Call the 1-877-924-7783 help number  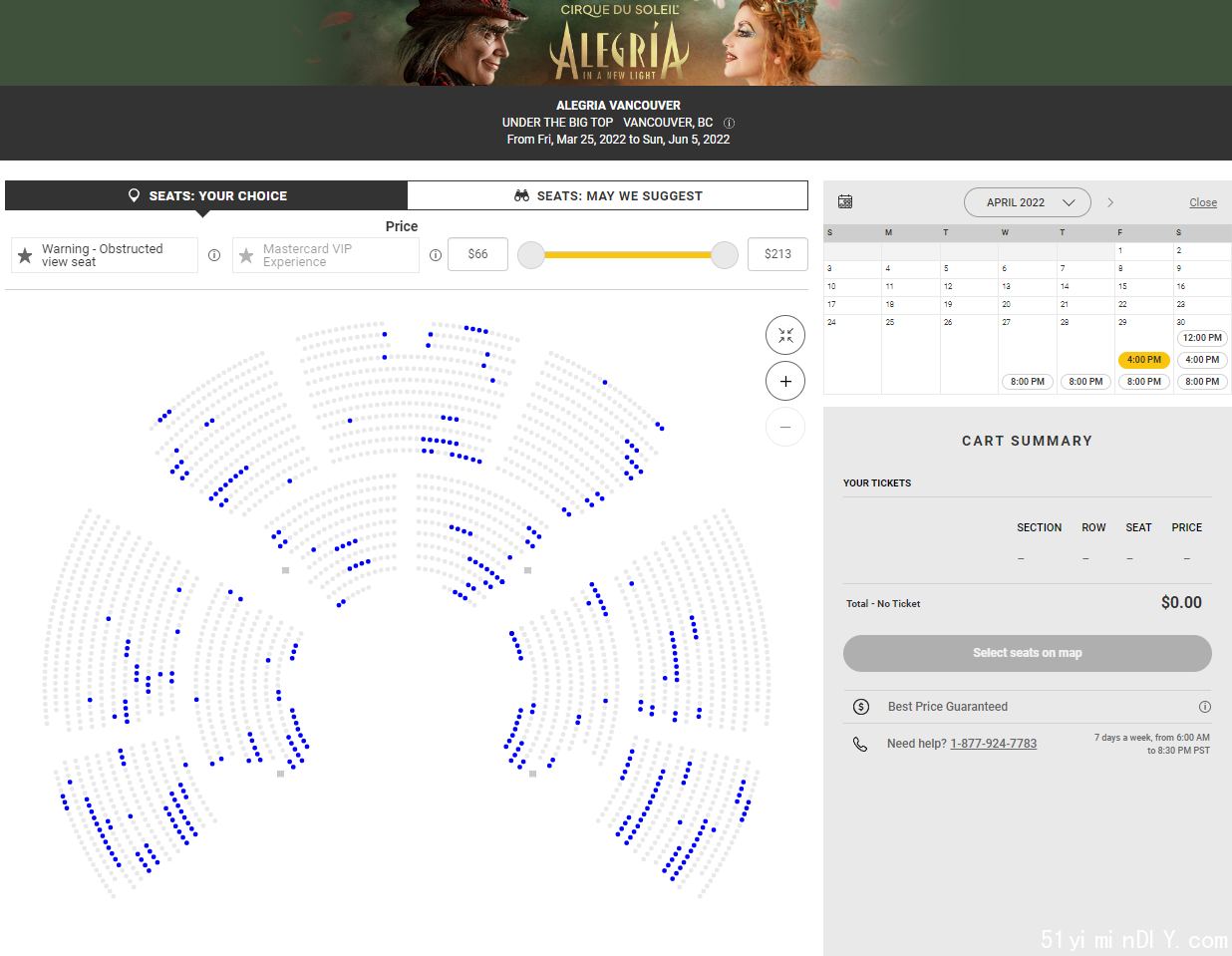coord(994,744)
